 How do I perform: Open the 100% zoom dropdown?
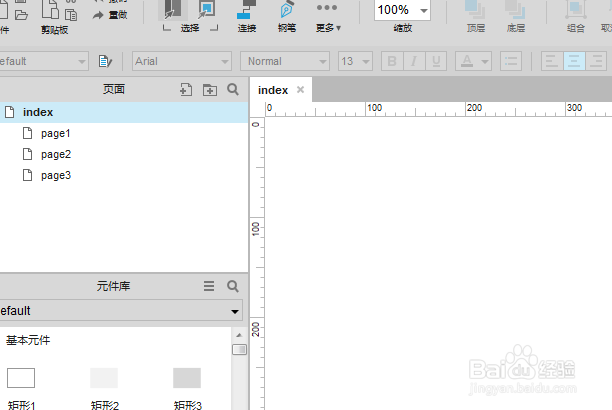[424, 10]
